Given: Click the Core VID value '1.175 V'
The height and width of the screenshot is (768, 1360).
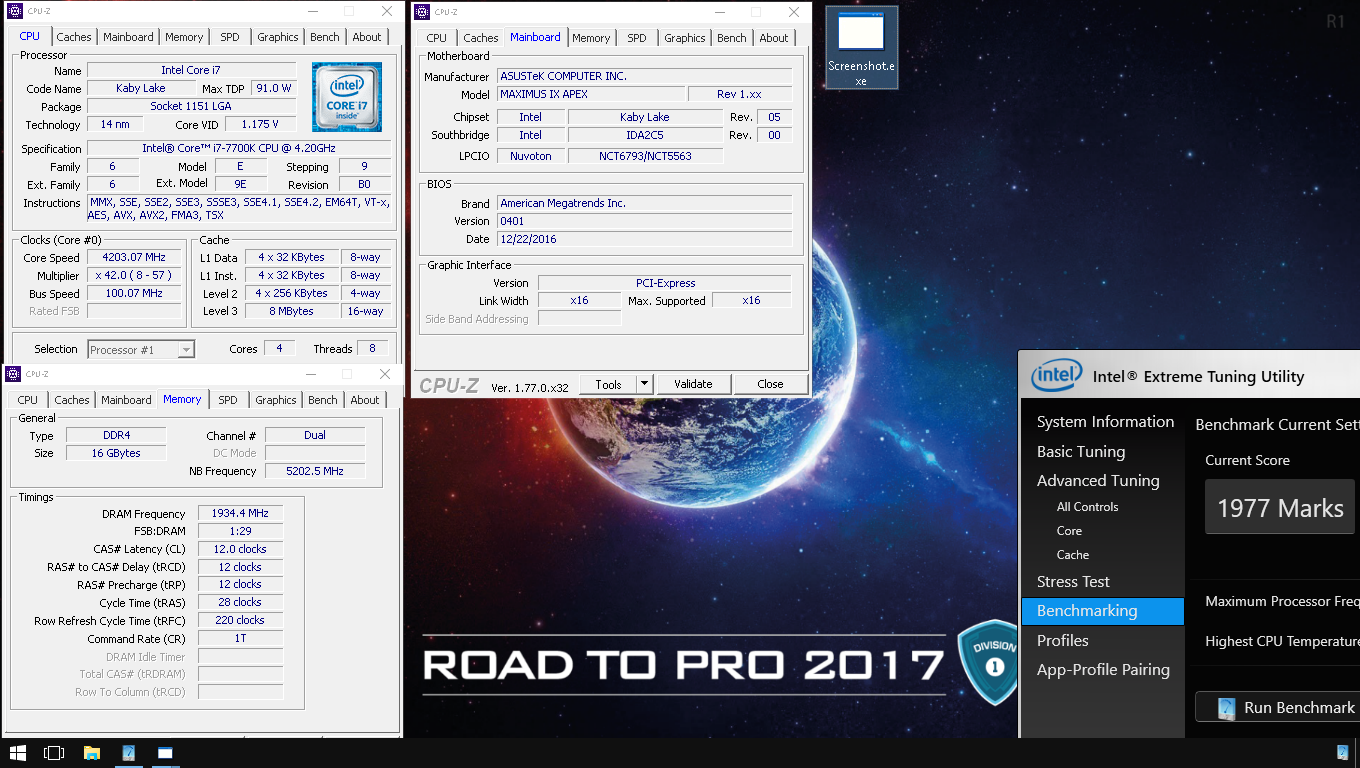Looking at the screenshot, I should click(260, 125).
